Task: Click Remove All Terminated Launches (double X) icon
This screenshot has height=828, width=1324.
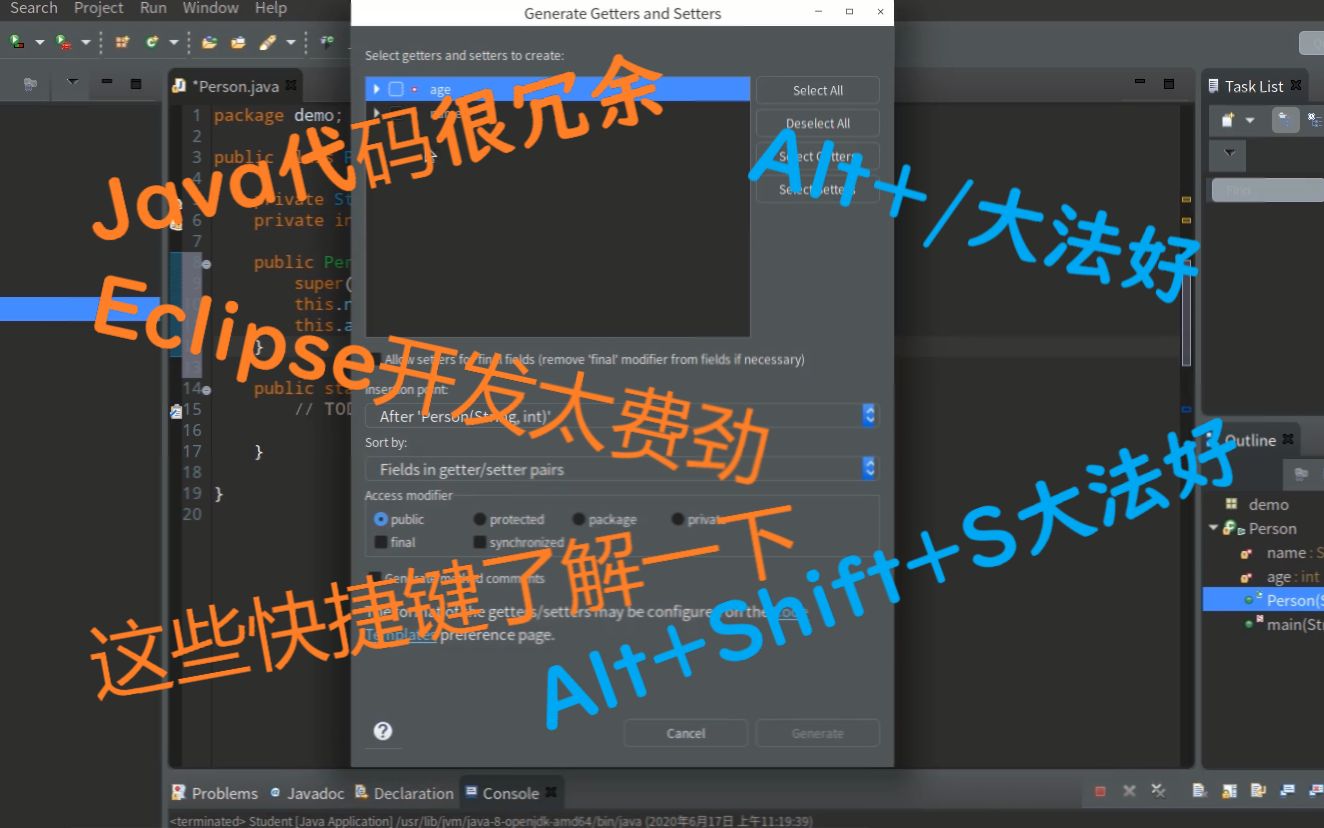Action: click(x=1158, y=791)
